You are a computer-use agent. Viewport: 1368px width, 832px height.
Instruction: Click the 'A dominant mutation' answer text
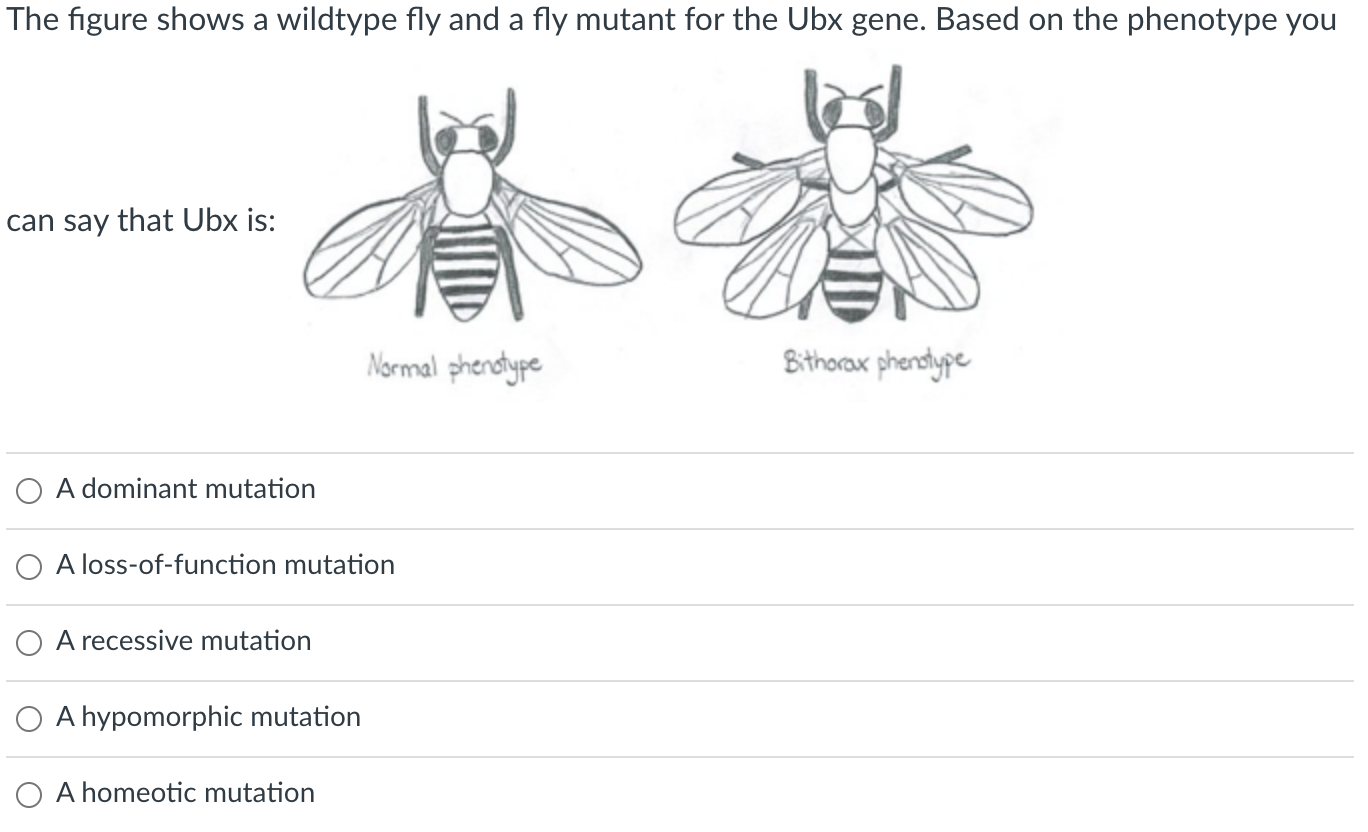coord(186,490)
